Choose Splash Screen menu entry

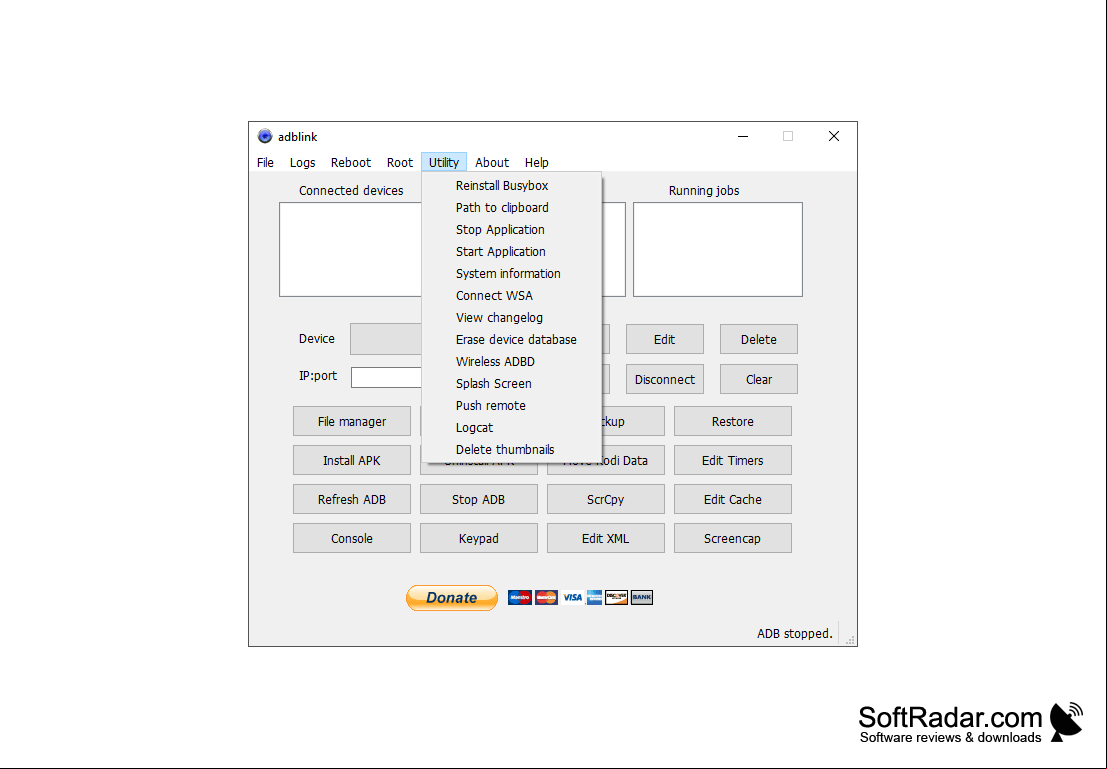[x=512, y=383]
